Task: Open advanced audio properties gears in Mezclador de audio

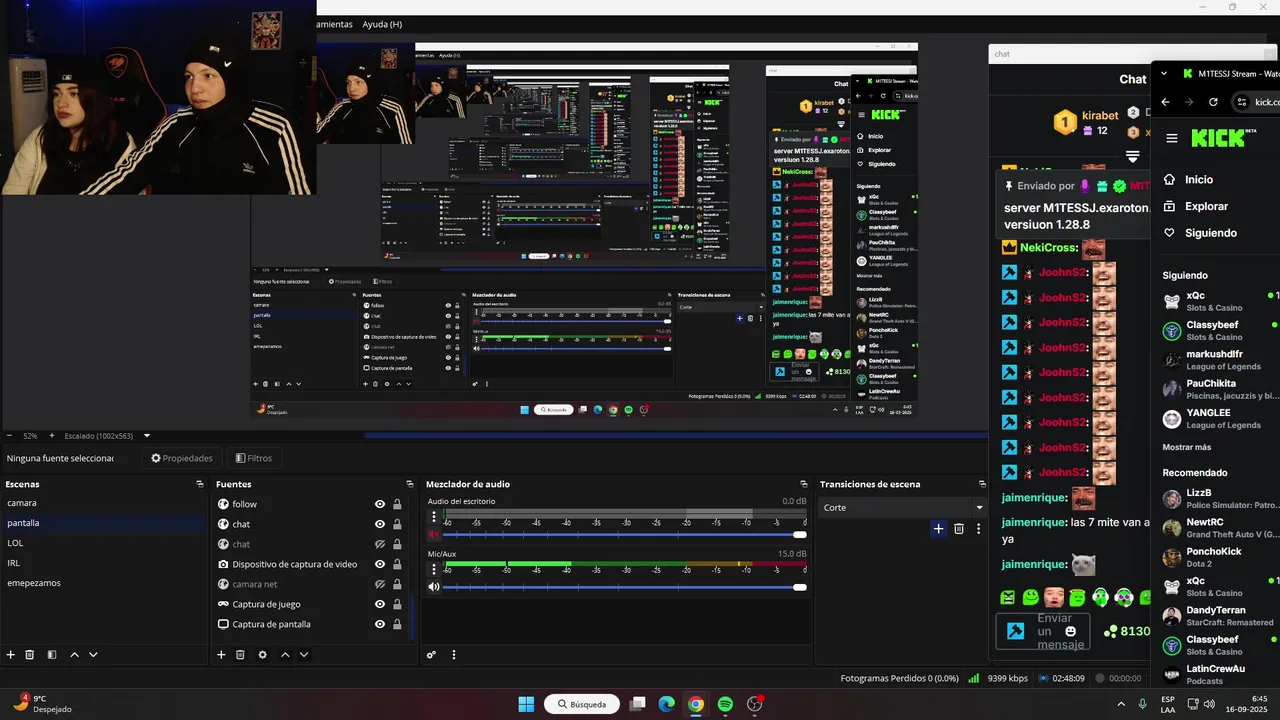Action: click(431, 655)
